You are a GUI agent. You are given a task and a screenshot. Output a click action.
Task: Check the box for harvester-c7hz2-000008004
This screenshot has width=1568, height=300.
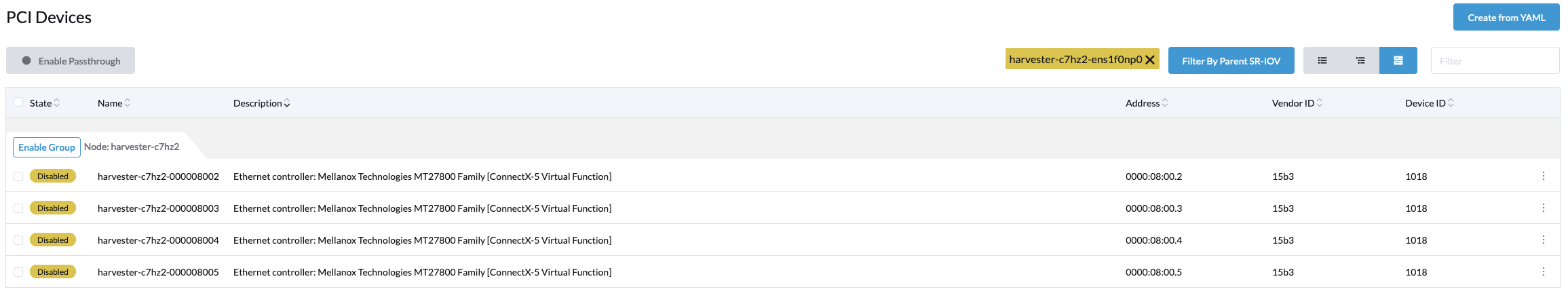[18, 240]
